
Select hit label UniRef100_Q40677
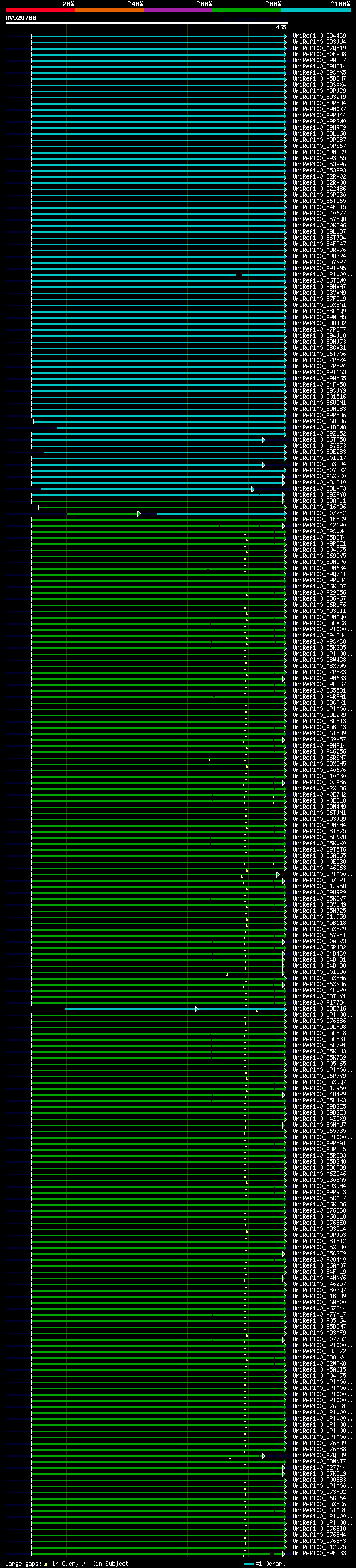(319, 214)
